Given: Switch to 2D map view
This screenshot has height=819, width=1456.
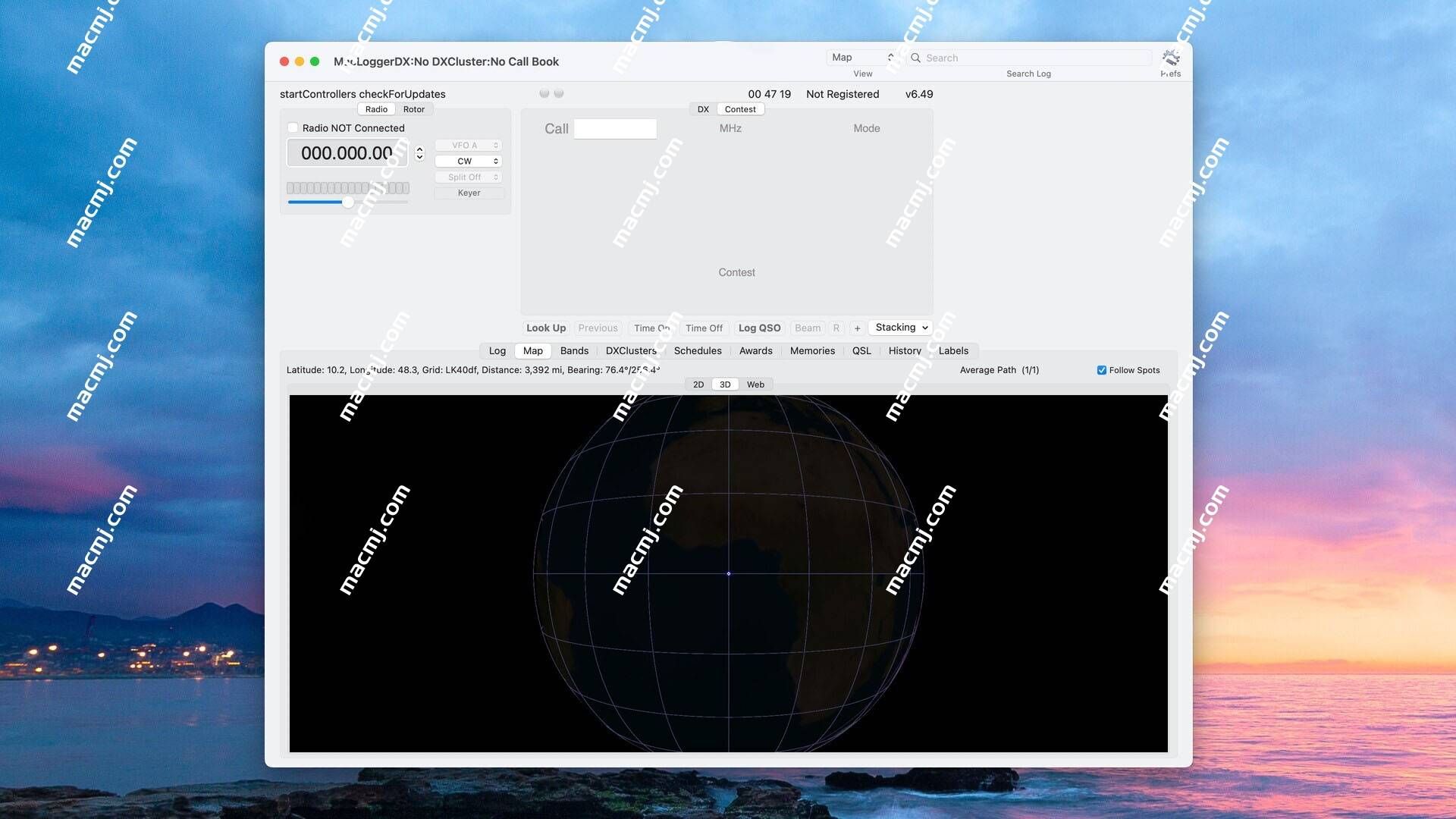Looking at the screenshot, I should tap(697, 384).
